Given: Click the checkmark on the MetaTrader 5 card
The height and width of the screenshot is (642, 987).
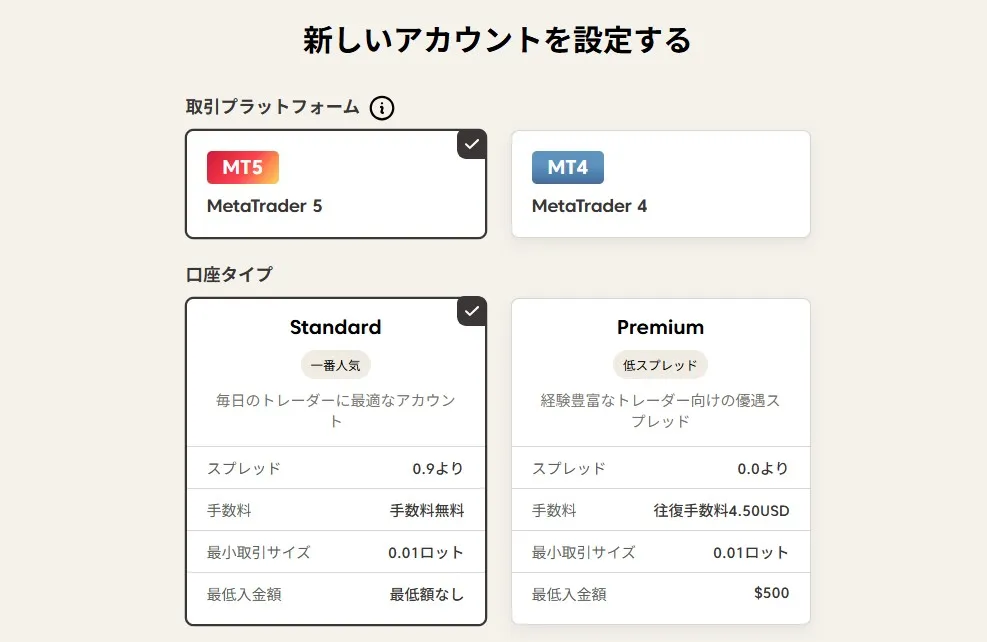Looking at the screenshot, I should [x=470, y=144].
